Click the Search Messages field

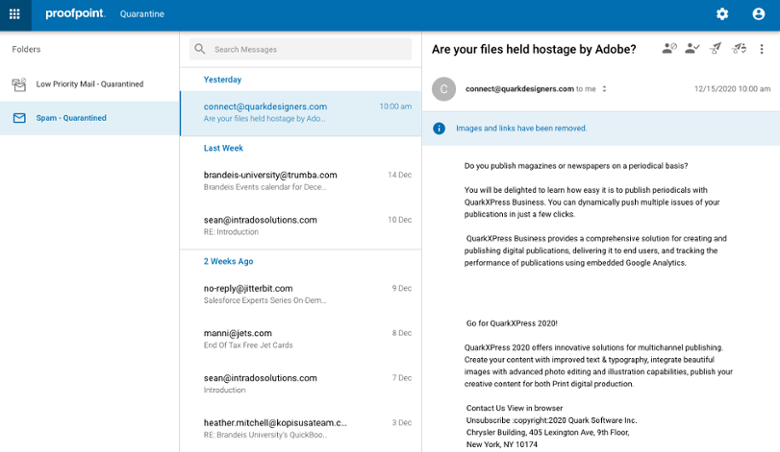pos(300,49)
